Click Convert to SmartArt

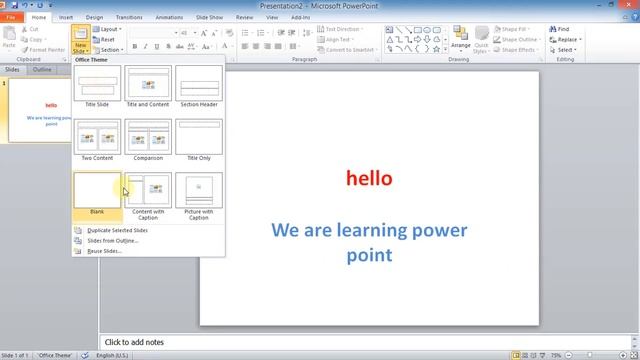point(347,50)
